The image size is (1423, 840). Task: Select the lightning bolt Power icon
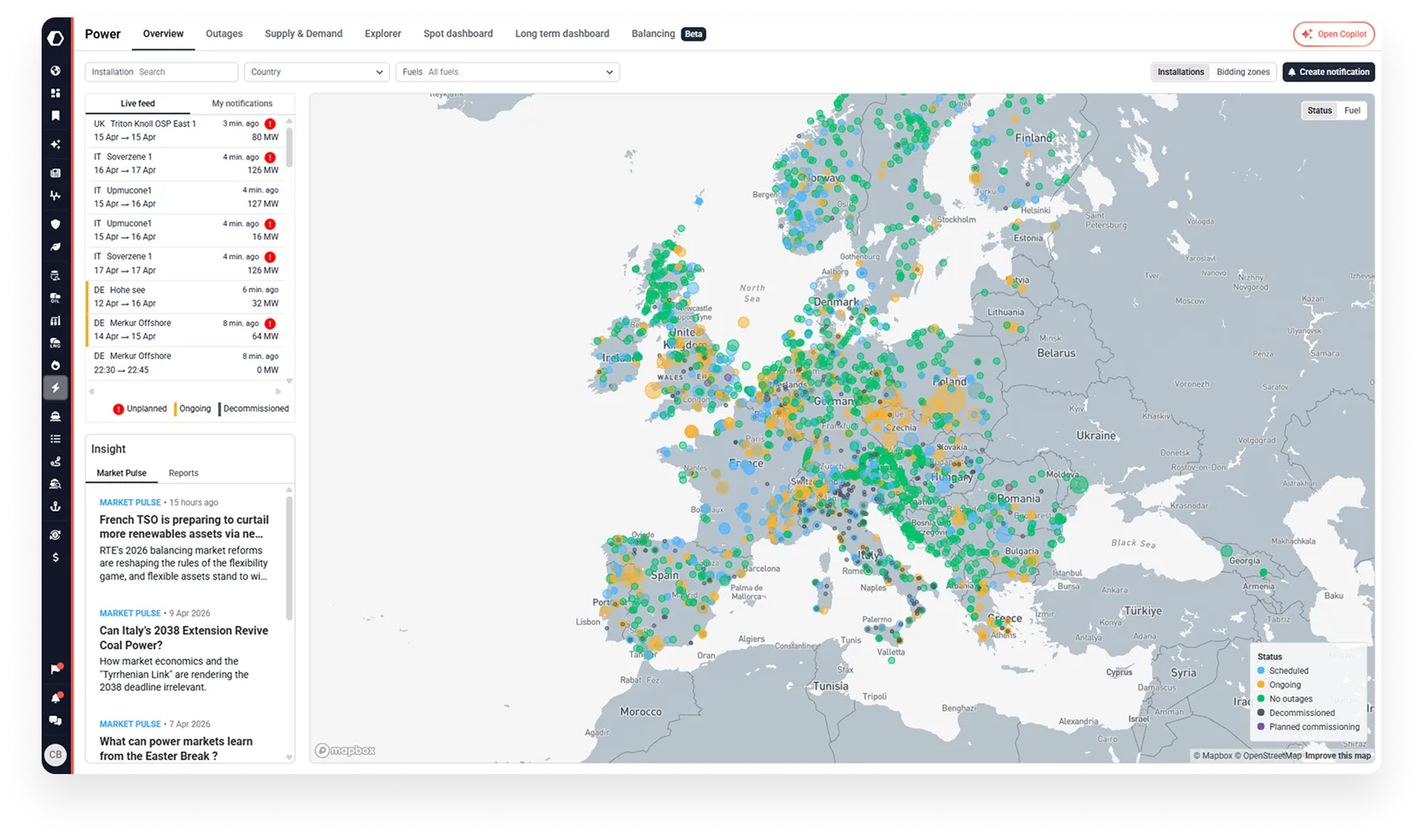pyautogui.click(x=56, y=388)
